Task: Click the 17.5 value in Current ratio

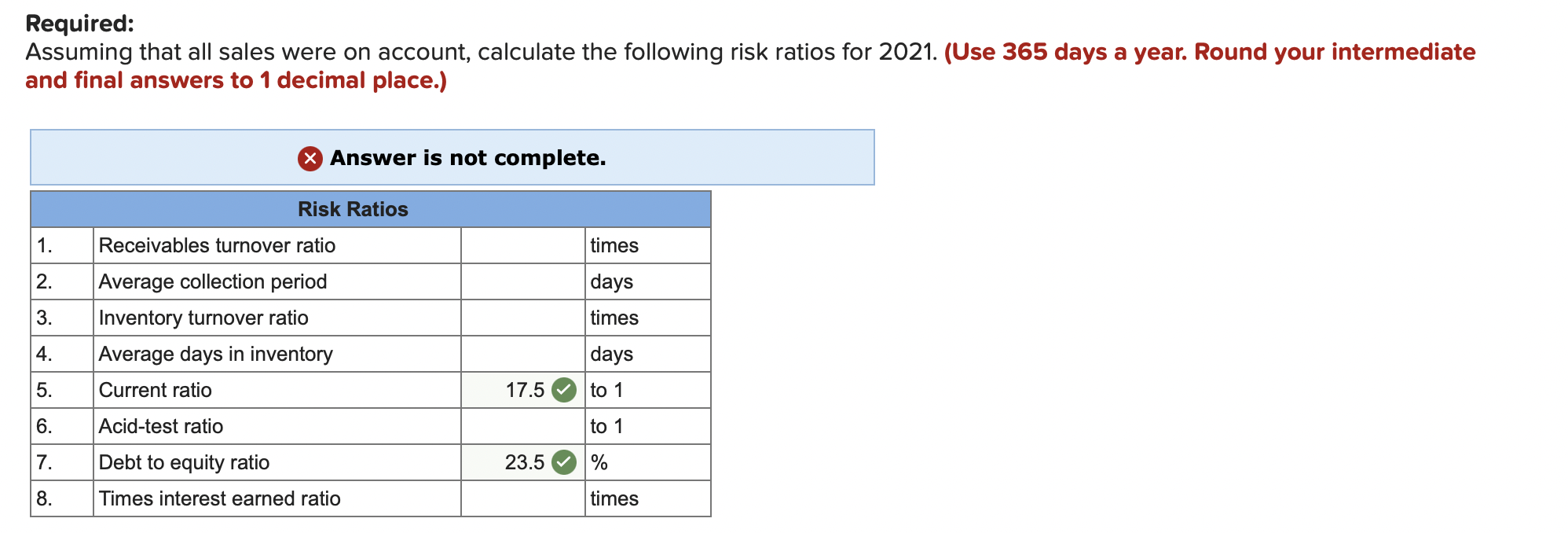Action: click(524, 389)
